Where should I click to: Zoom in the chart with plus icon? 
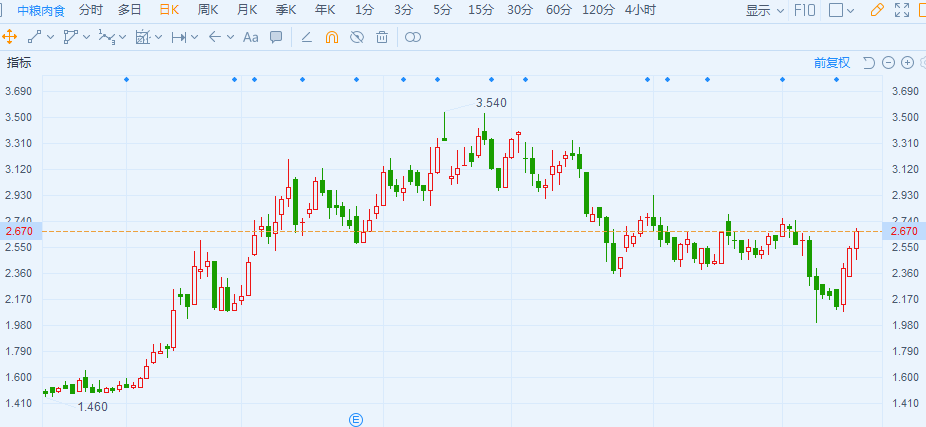(908, 63)
